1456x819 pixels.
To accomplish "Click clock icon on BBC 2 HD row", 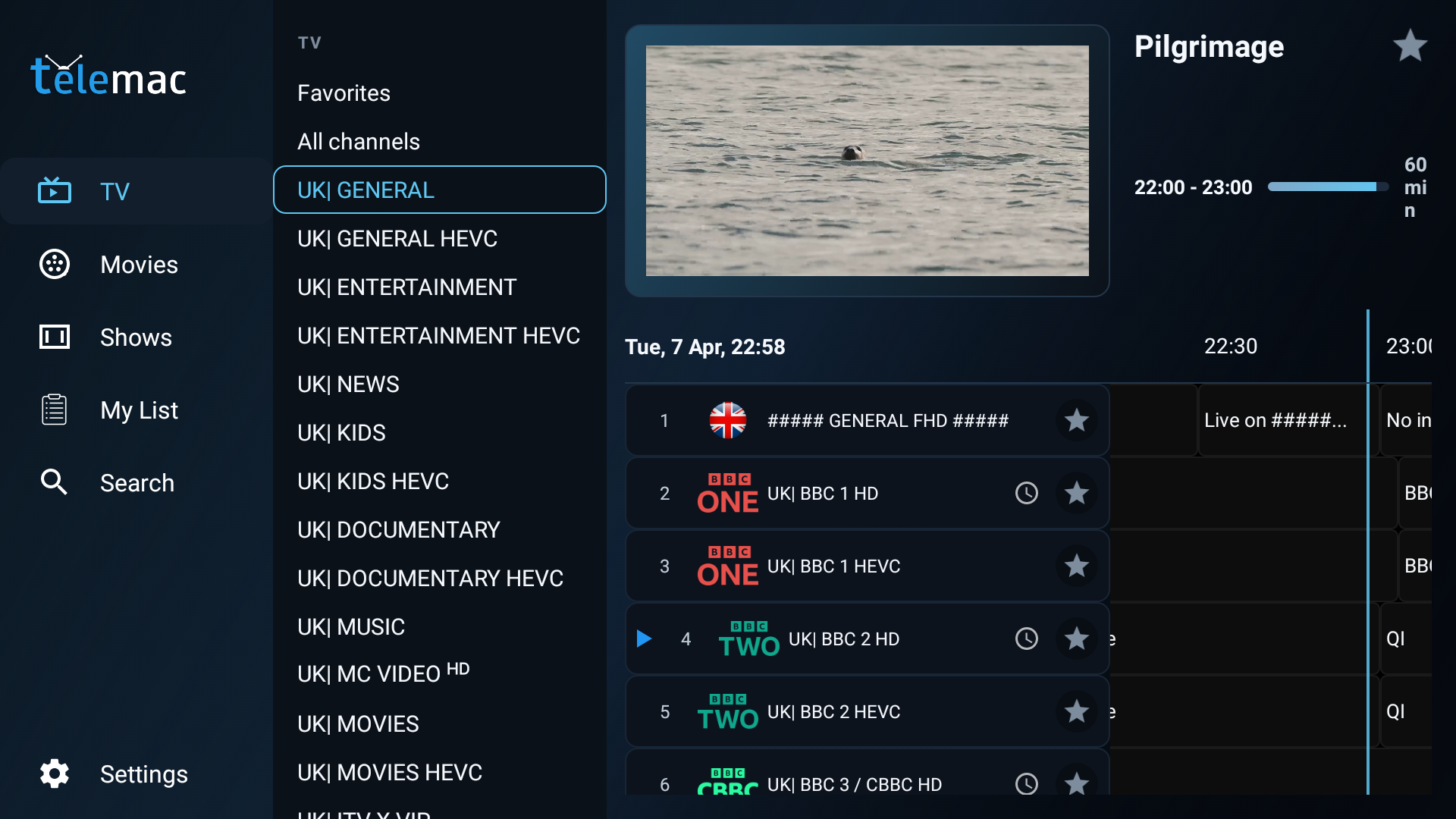I will [1026, 639].
